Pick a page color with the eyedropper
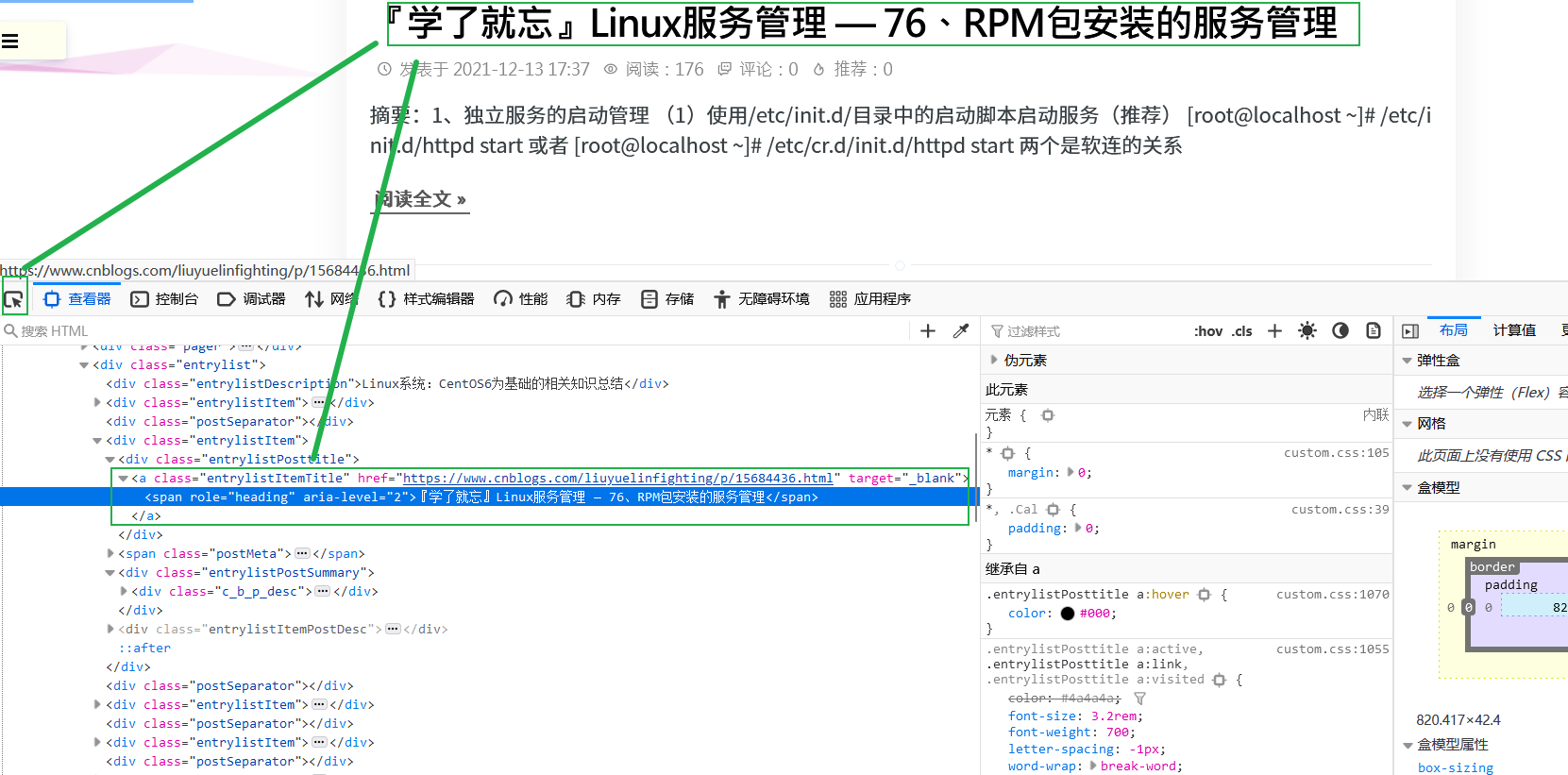Viewport: 1568px width, 775px height. pyautogui.click(x=961, y=330)
